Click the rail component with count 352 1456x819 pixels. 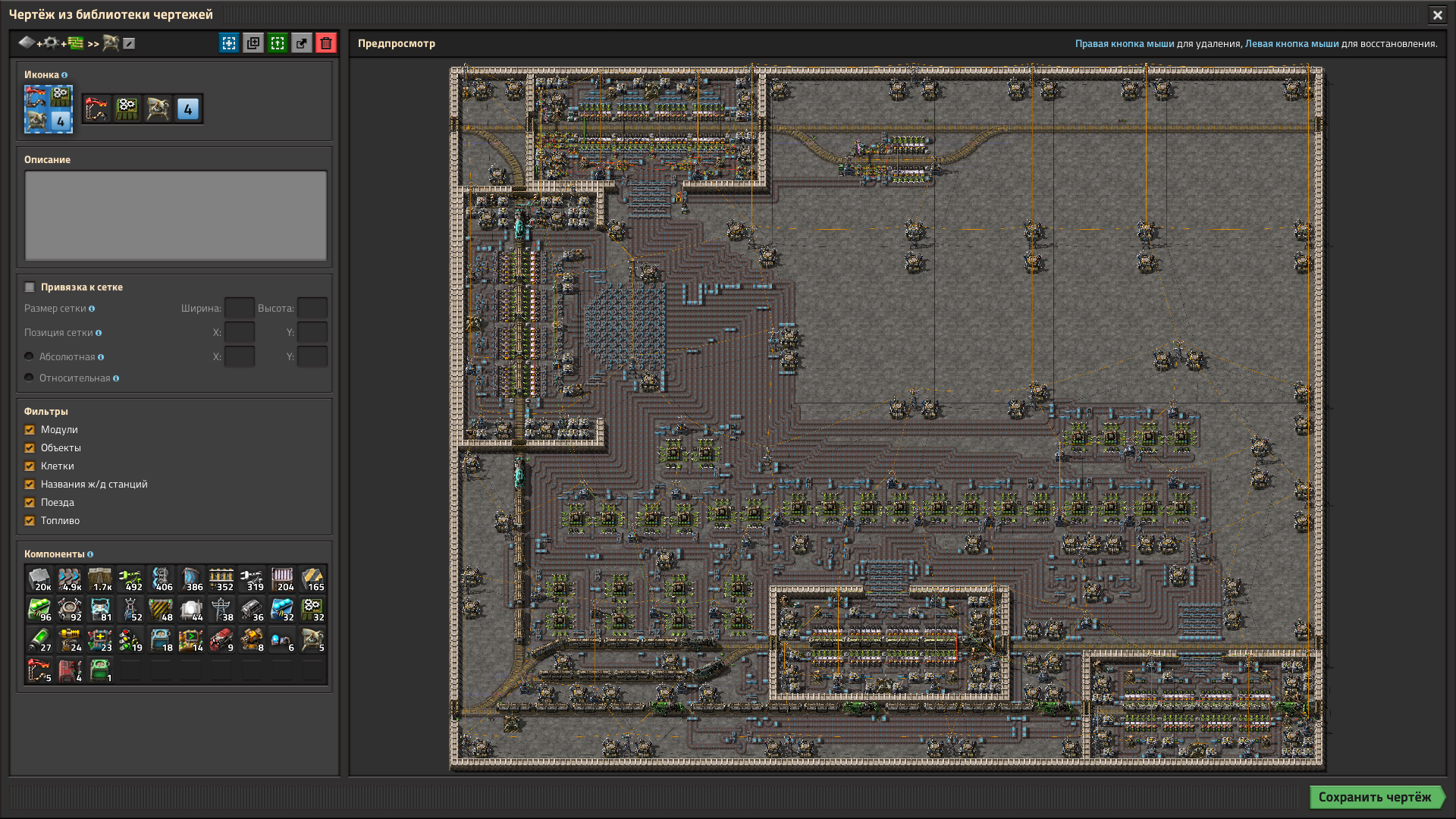[x=221, y=579]
